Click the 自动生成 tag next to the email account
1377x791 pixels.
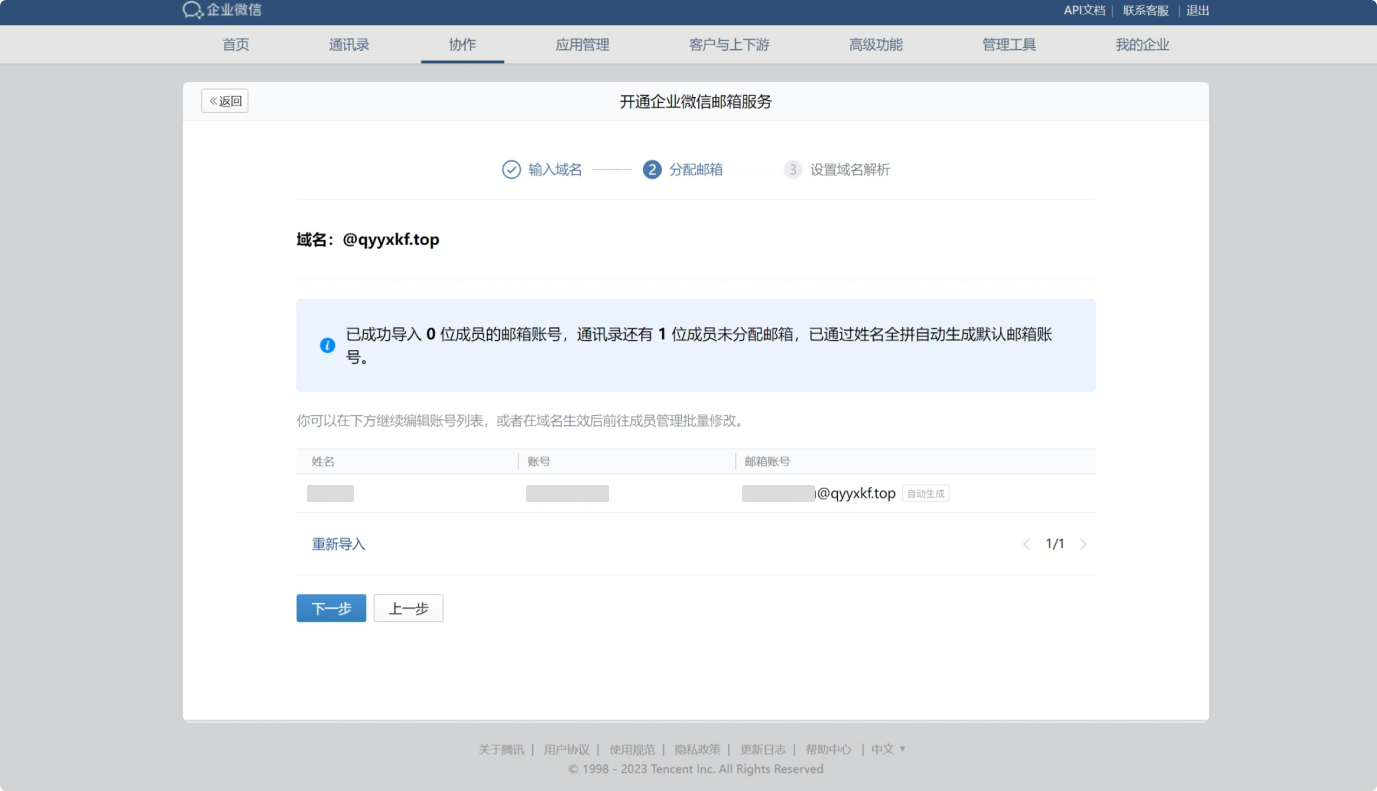click(x=925, y=493)
